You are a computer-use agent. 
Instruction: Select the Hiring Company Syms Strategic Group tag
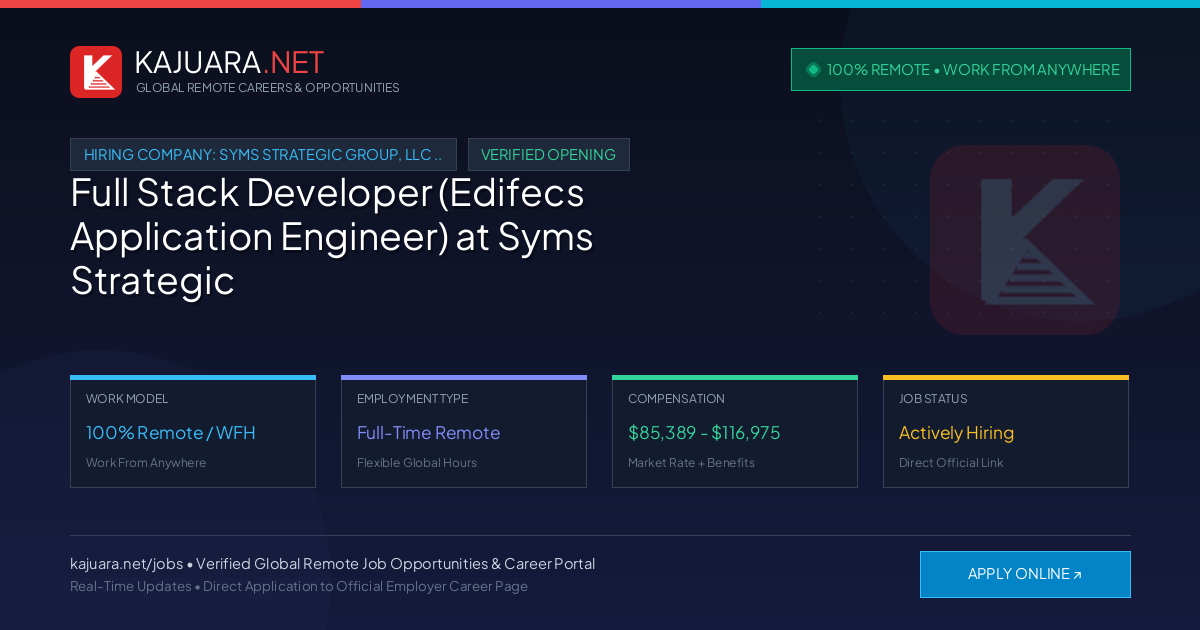(263, 154)
